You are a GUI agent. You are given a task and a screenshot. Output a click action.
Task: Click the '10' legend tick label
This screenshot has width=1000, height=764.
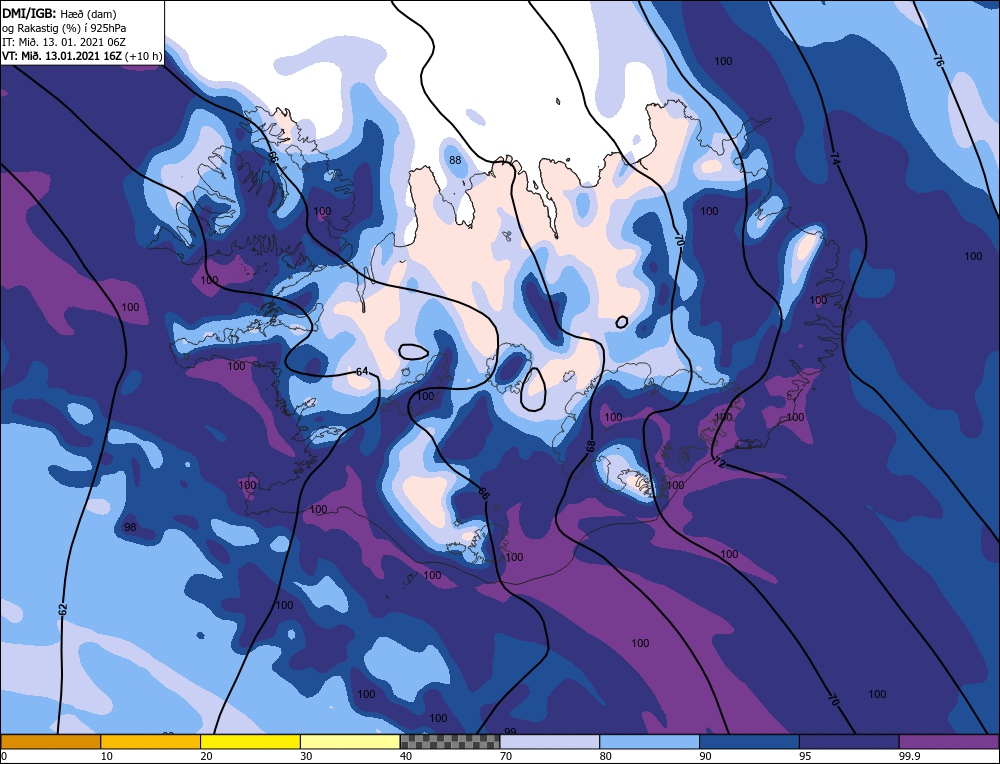pos(107,756)
